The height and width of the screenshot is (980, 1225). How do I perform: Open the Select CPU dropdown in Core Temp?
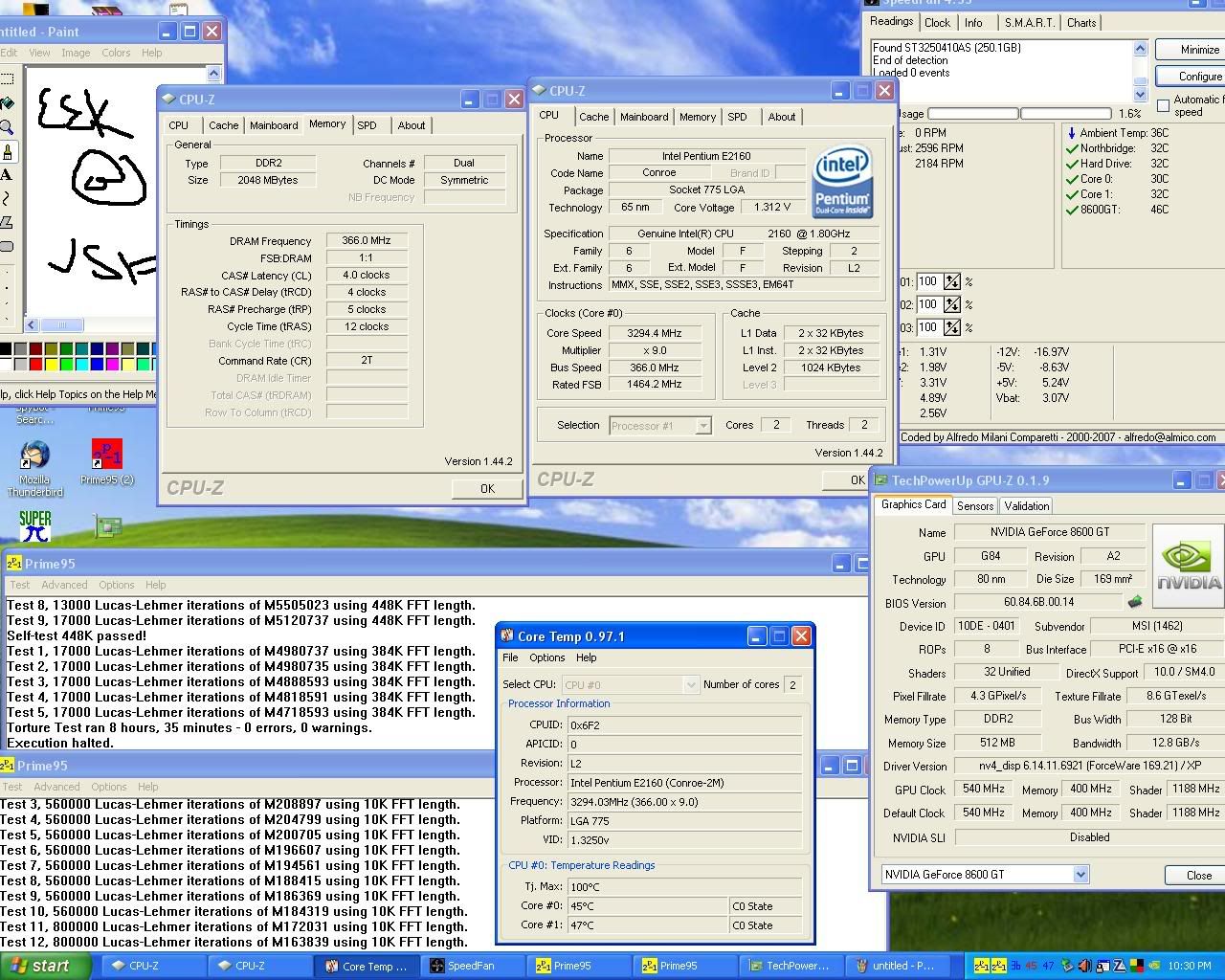(x=691, y=684)
